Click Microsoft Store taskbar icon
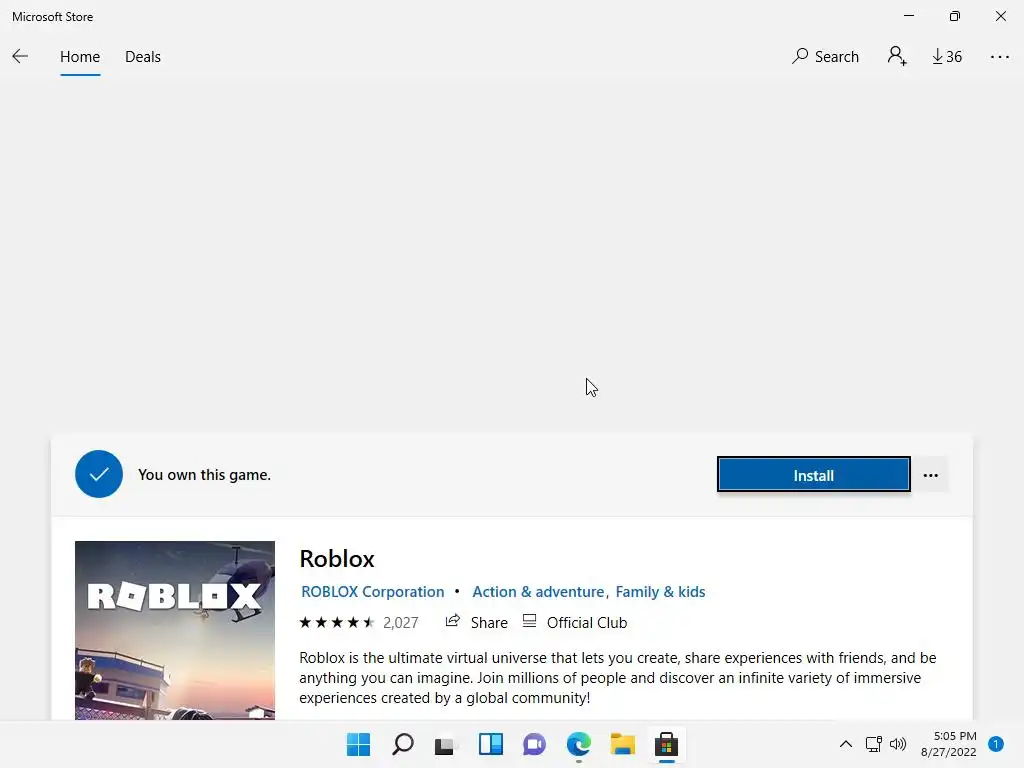 (x=666, y=744)
